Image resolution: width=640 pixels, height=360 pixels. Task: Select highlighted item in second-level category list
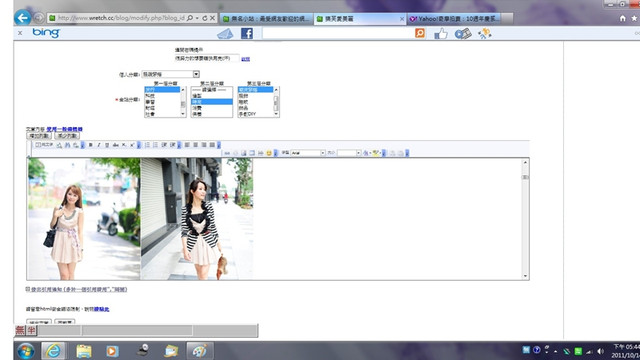click(211, 102)
